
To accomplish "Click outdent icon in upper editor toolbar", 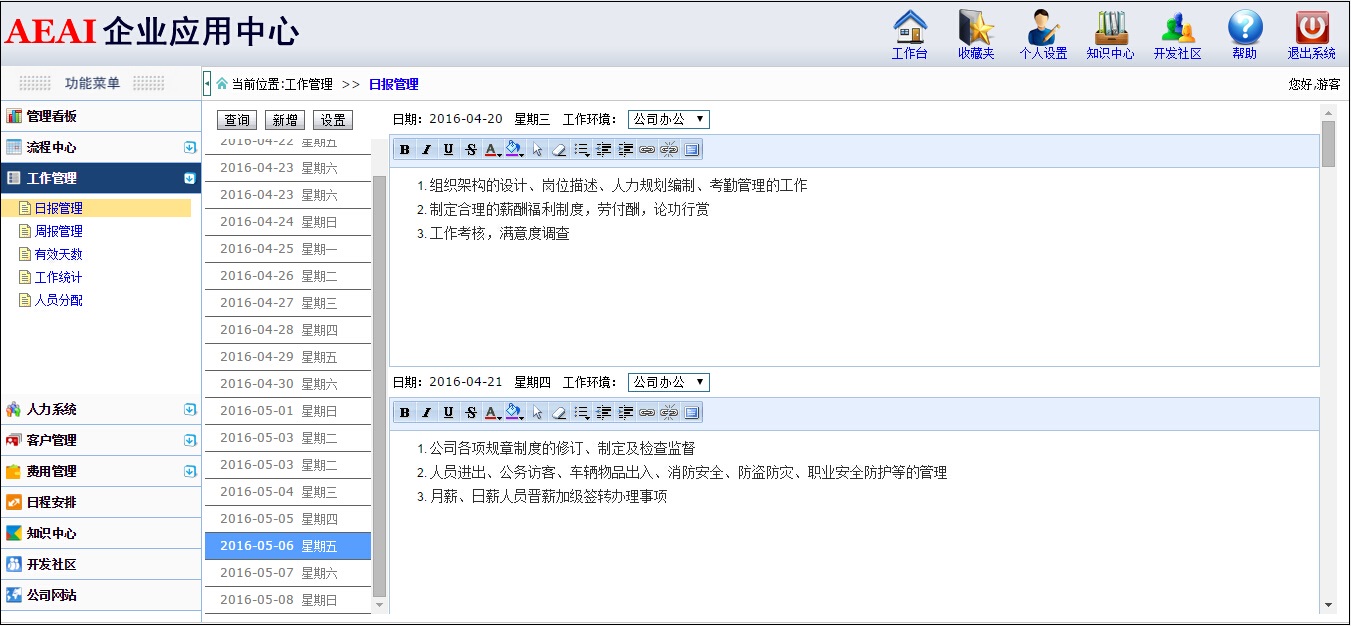I will click(604, 150).
